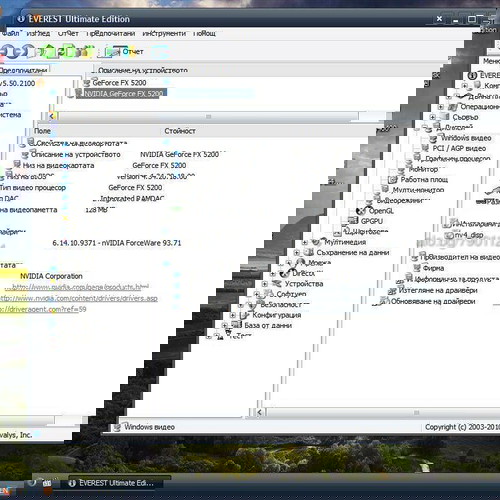Viewport: 500px width, 500px height.
Task: Select Работна площ tree item
Action: point(424,179)
